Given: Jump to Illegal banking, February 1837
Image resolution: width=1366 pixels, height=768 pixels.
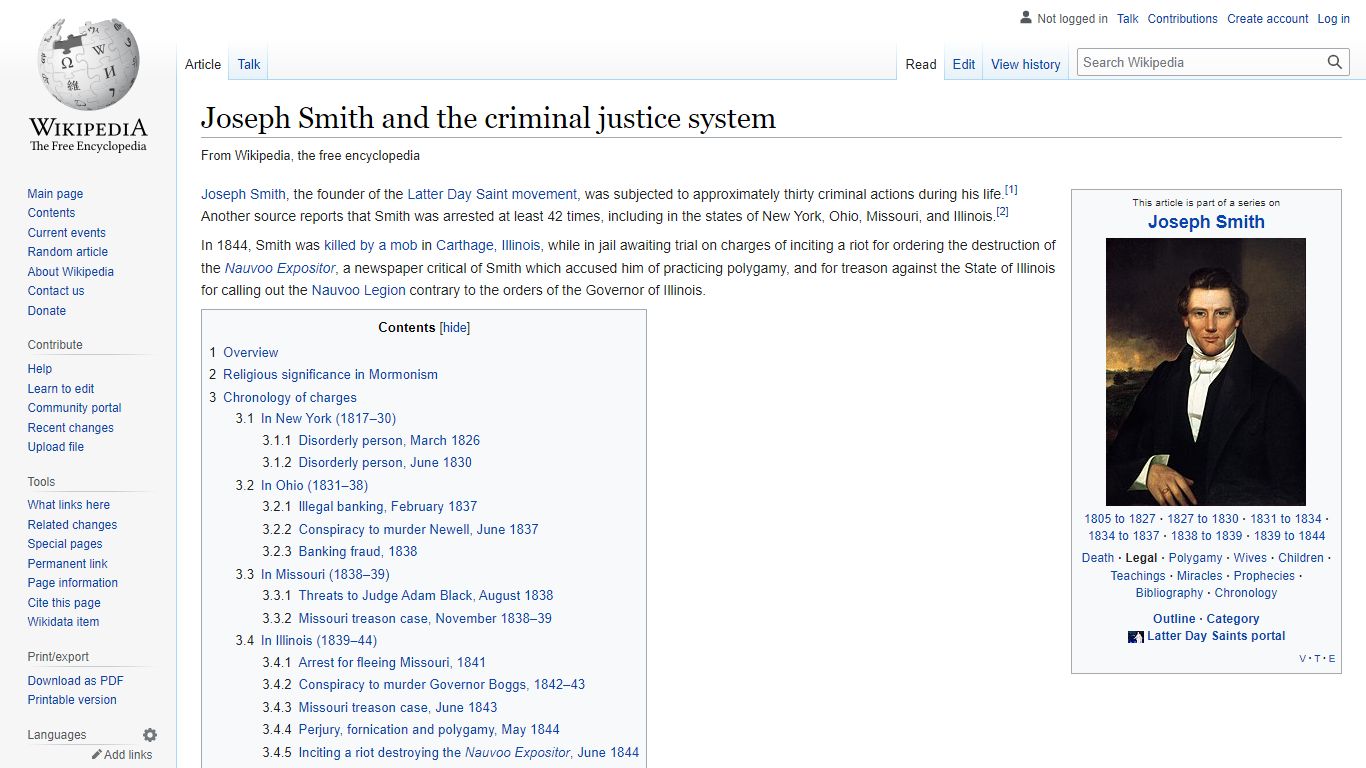Looking at the screenshot, I should 388,507.
